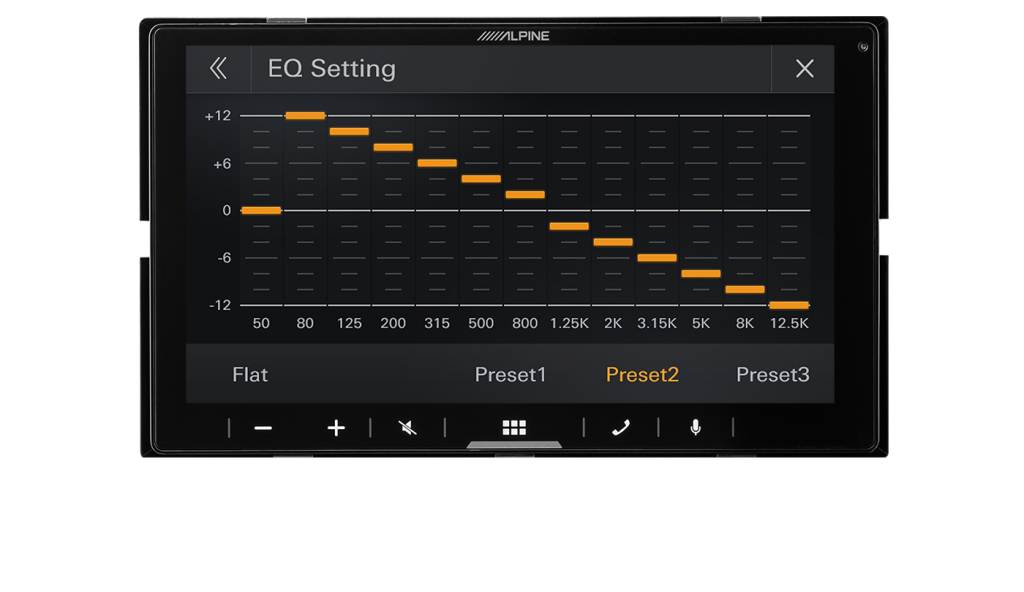Click the 80 frequency label
This screenshot has height=592, width=1024.
click(305, 323)
